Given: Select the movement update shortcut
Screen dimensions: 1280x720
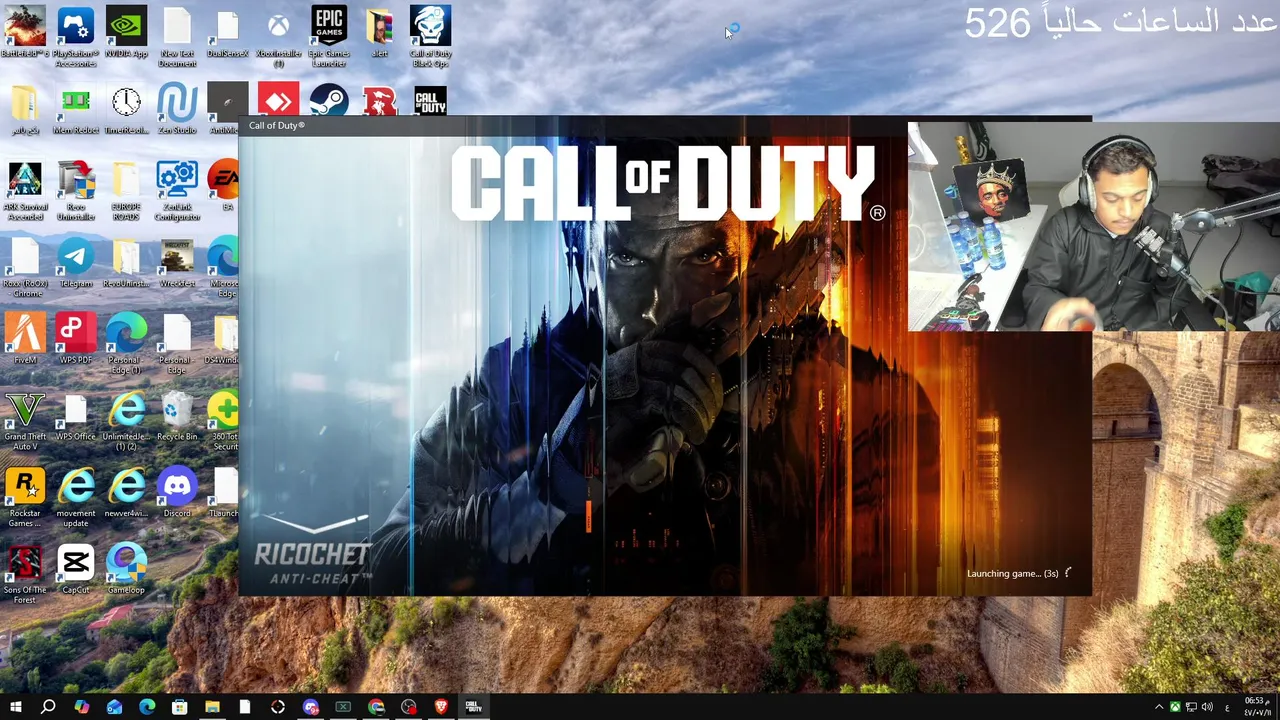Looking at the screenshot, I should 75,498.
